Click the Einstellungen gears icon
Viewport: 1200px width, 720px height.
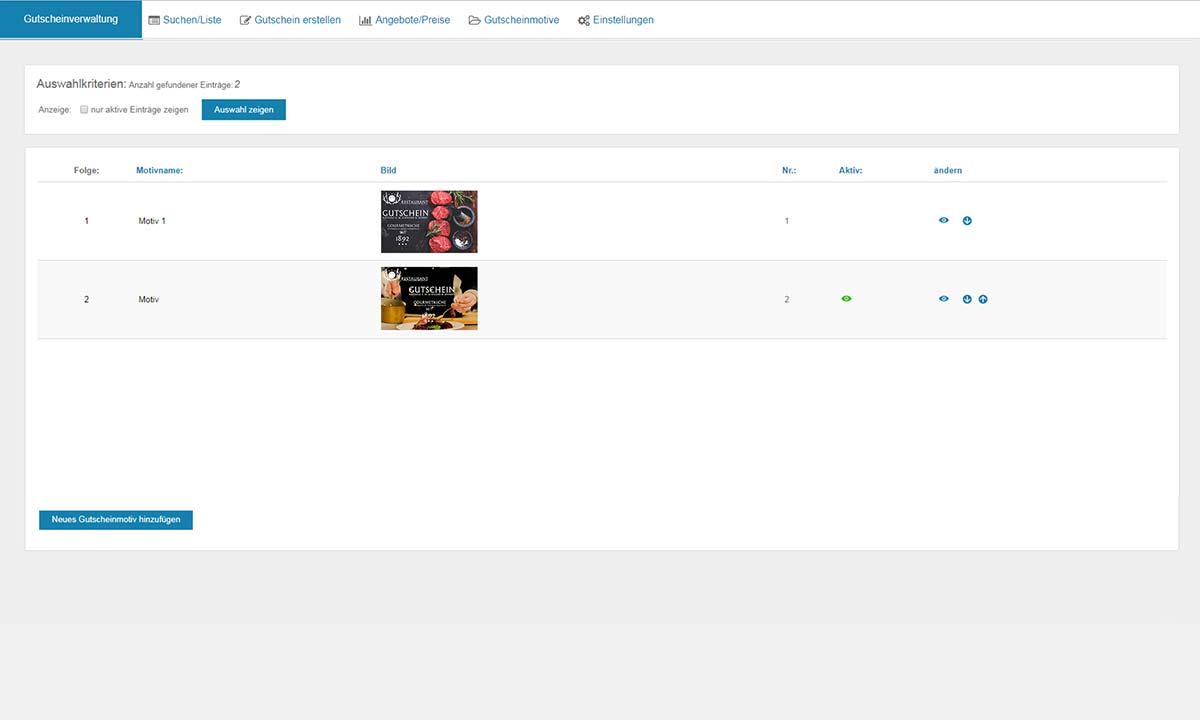tap(583, 20)
